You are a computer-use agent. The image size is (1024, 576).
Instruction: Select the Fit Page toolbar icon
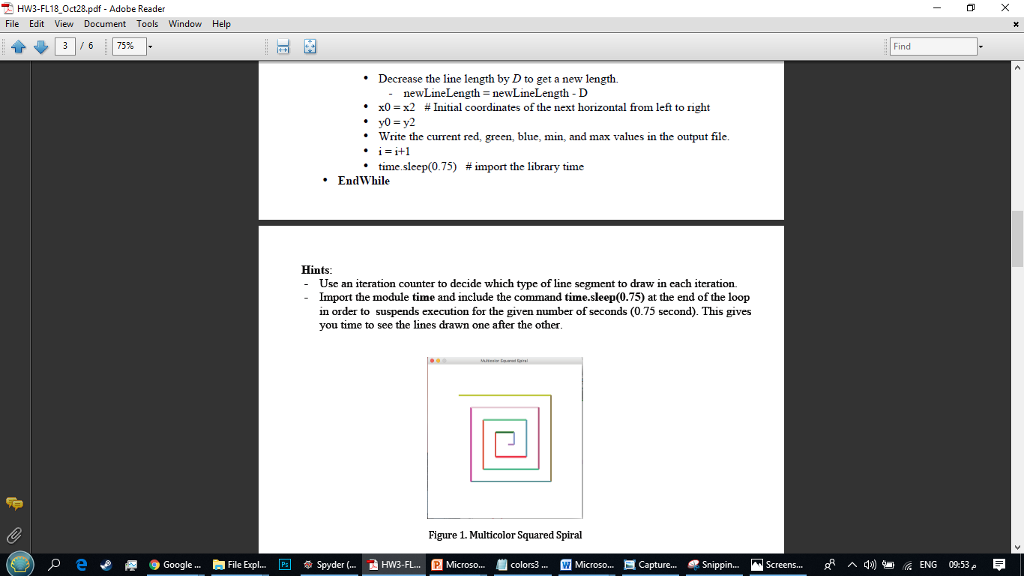tap(309, 46)
